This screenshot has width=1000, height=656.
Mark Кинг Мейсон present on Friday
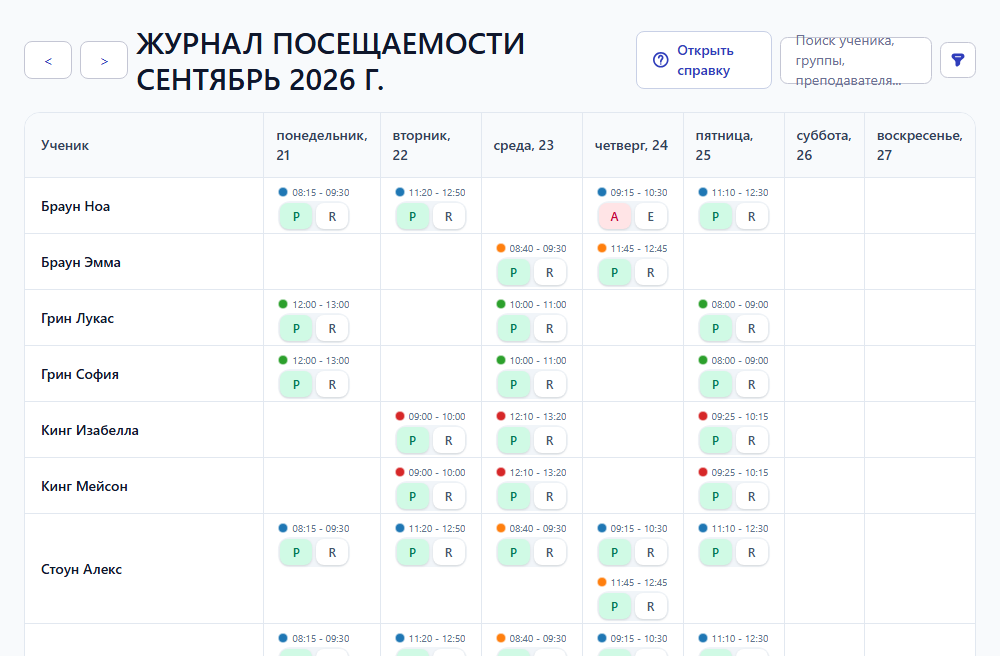point(715,497)
